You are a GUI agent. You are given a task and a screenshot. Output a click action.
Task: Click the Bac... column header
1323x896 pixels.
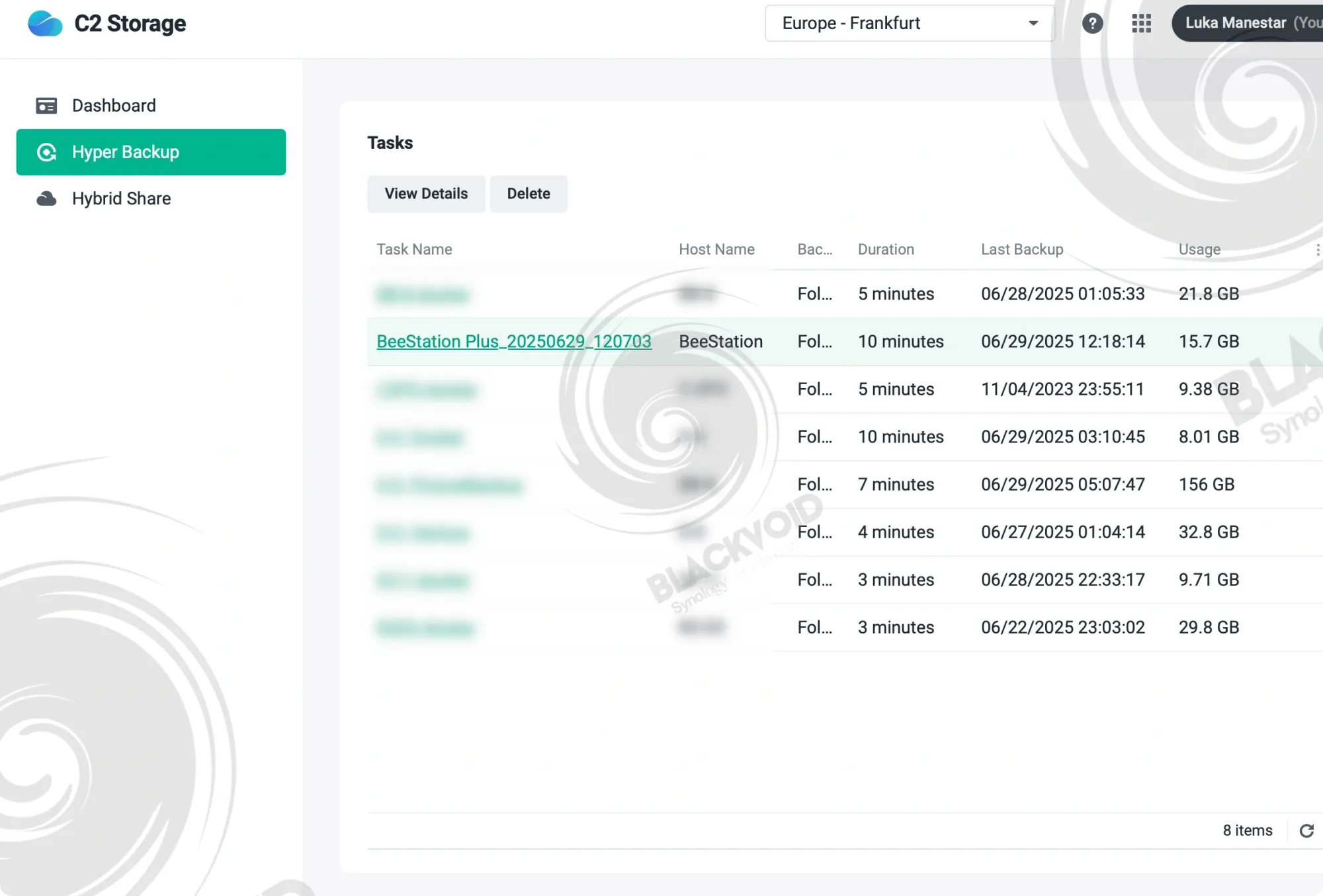[x=814, y=249]
